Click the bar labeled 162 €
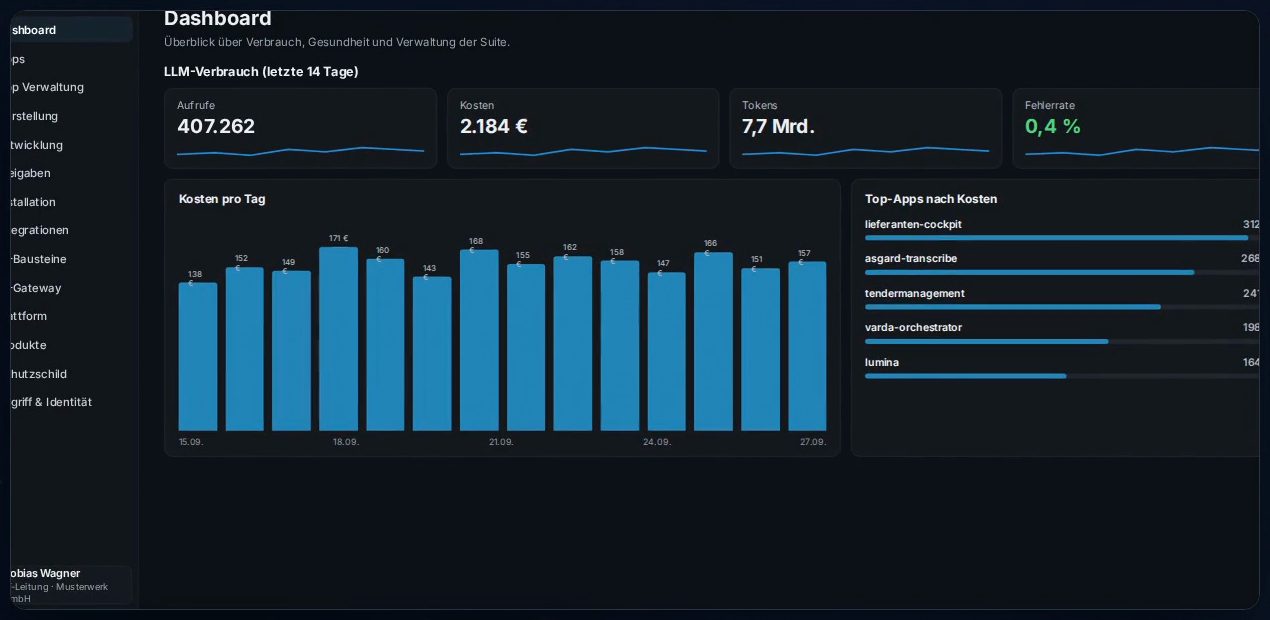Image resolution: width=1270 pixels, height=620 pixels. pyautogui.click(x=573, y=344)
